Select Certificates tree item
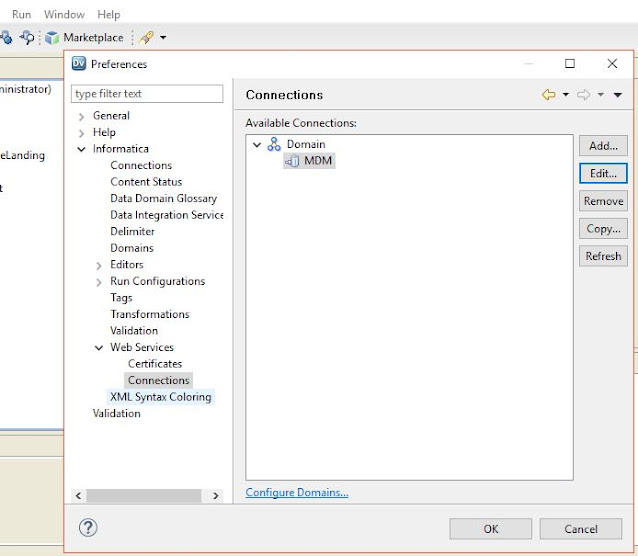 (155, 364)
